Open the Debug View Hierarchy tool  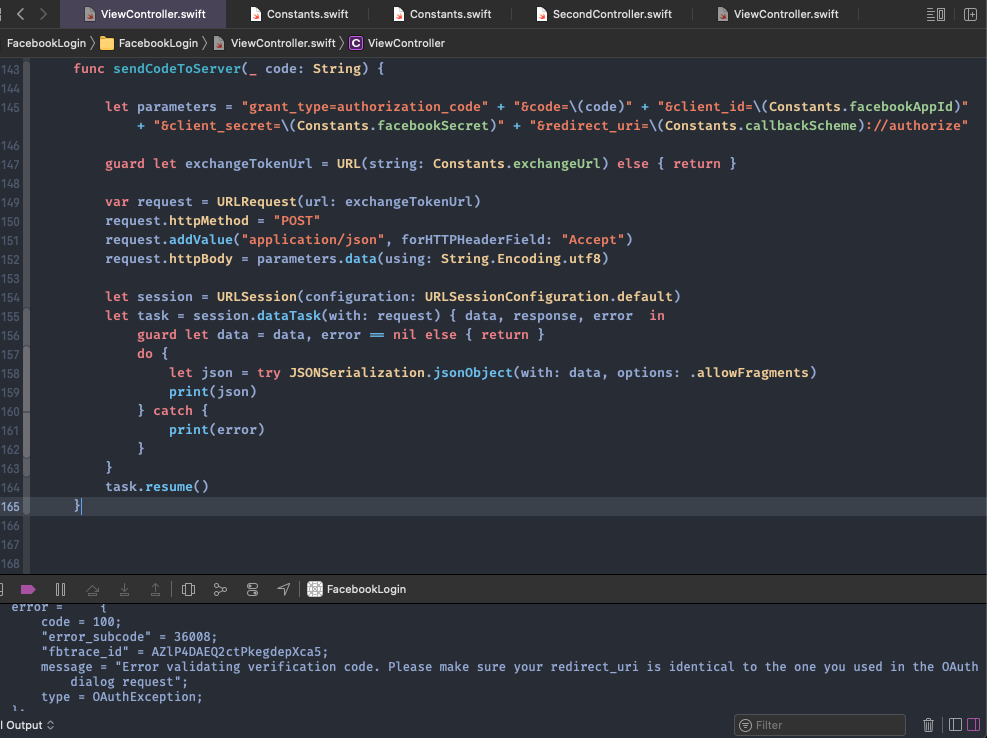pyautogui.click(x=189, y=589)
